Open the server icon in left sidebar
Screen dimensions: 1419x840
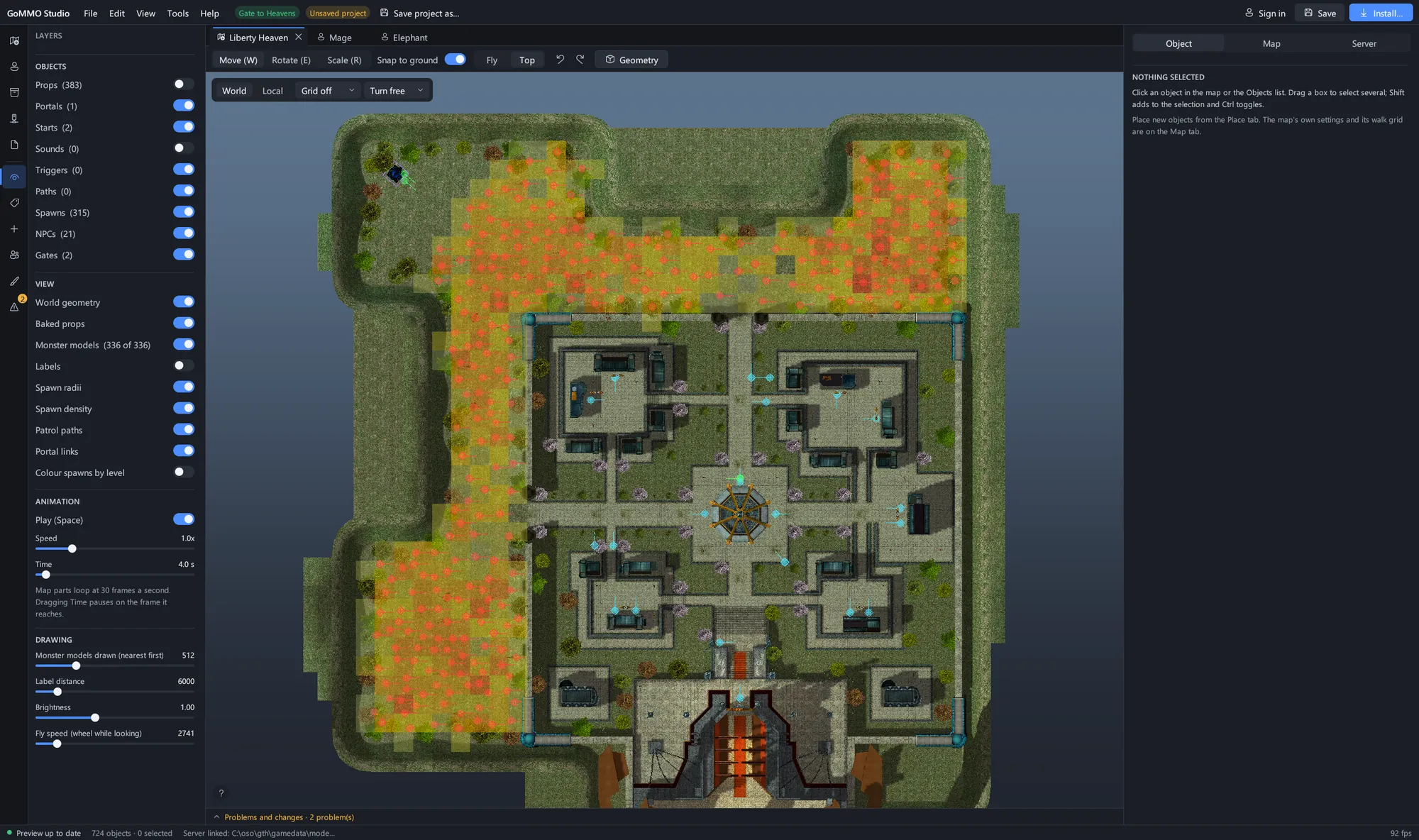coord(14,118)
